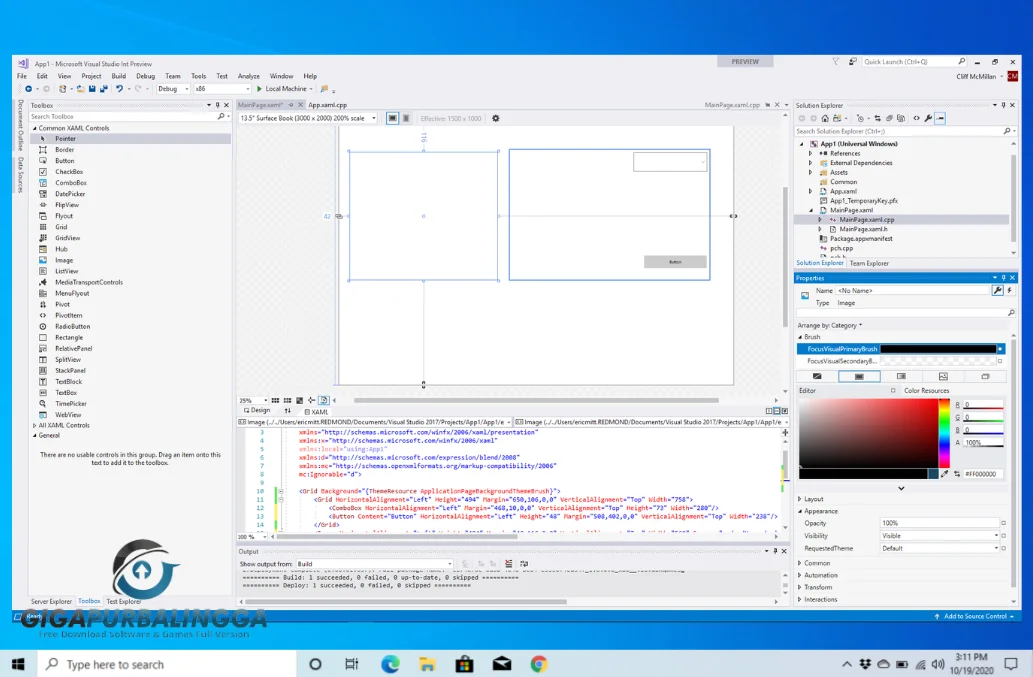Expand the Transform property section
Screen dimensions: 1033x677
click(x=800, y=587)
